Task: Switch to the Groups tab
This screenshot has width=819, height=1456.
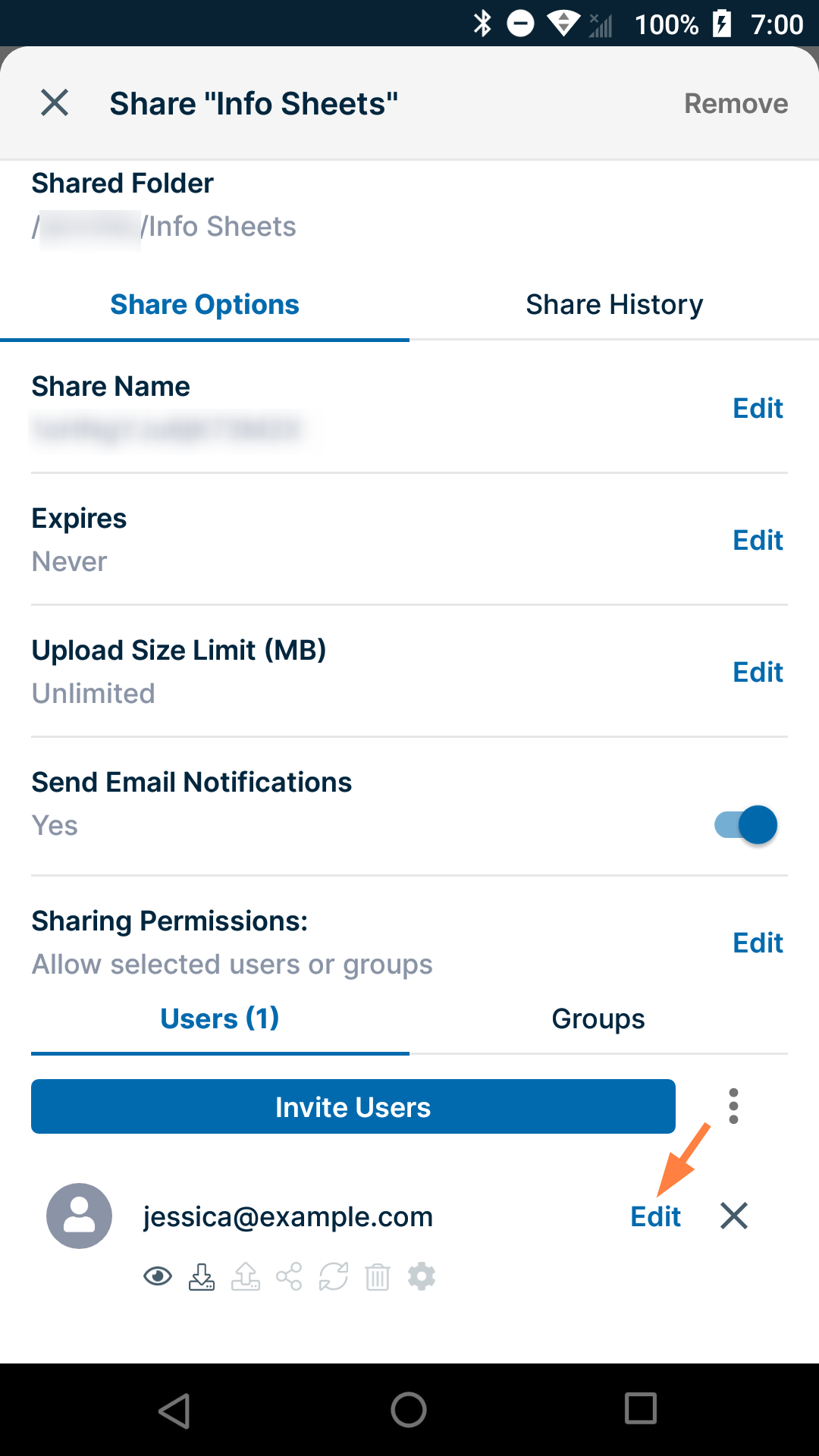Action: pos(598,1019)
